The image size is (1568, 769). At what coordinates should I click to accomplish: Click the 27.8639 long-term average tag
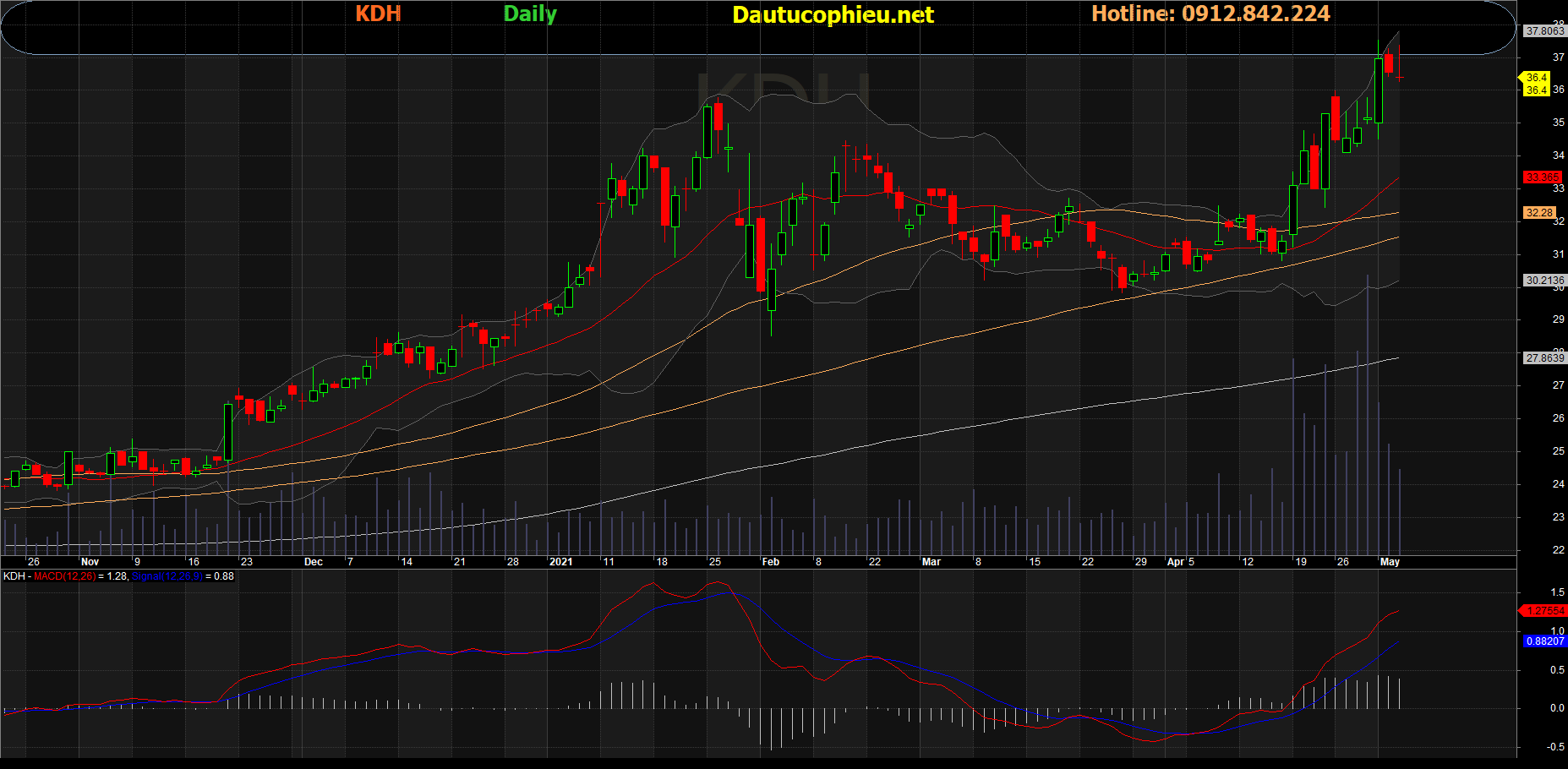point(1544,358)
